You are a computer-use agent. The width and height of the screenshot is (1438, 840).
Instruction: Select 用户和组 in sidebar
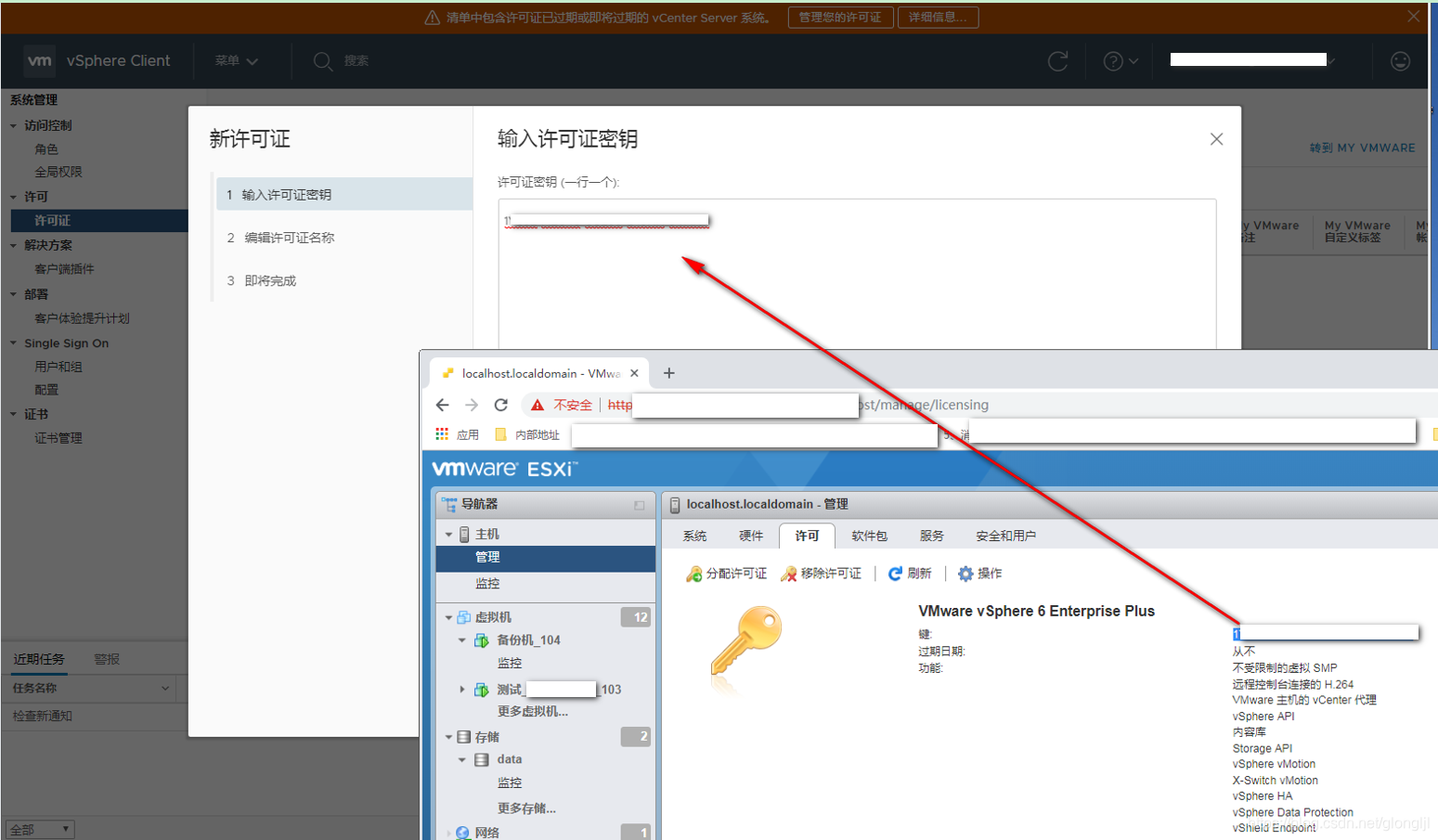point(58,367)
